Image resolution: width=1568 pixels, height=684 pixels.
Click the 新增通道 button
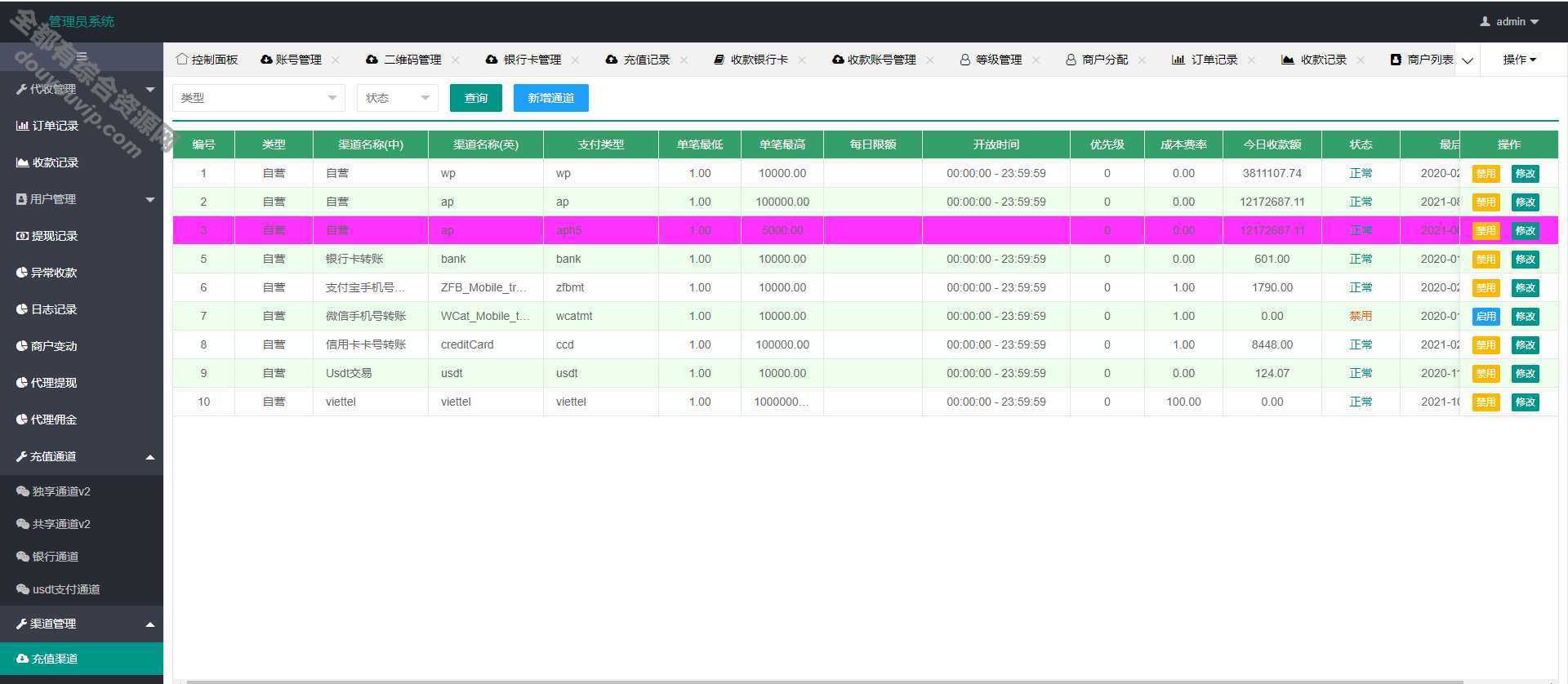coord(551,98)
